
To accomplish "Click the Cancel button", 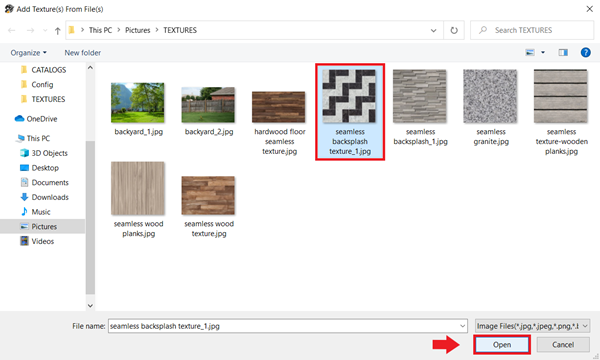I will [x=563, y=345].
